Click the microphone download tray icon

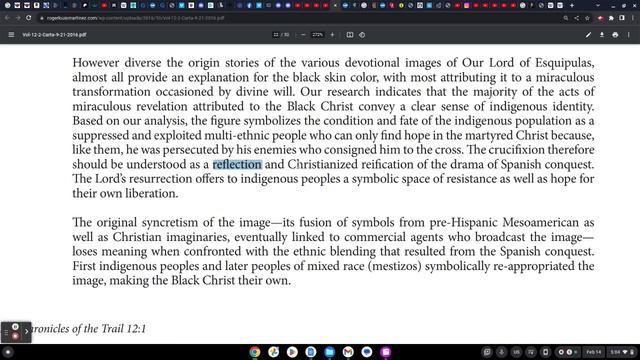coord(502,352)
